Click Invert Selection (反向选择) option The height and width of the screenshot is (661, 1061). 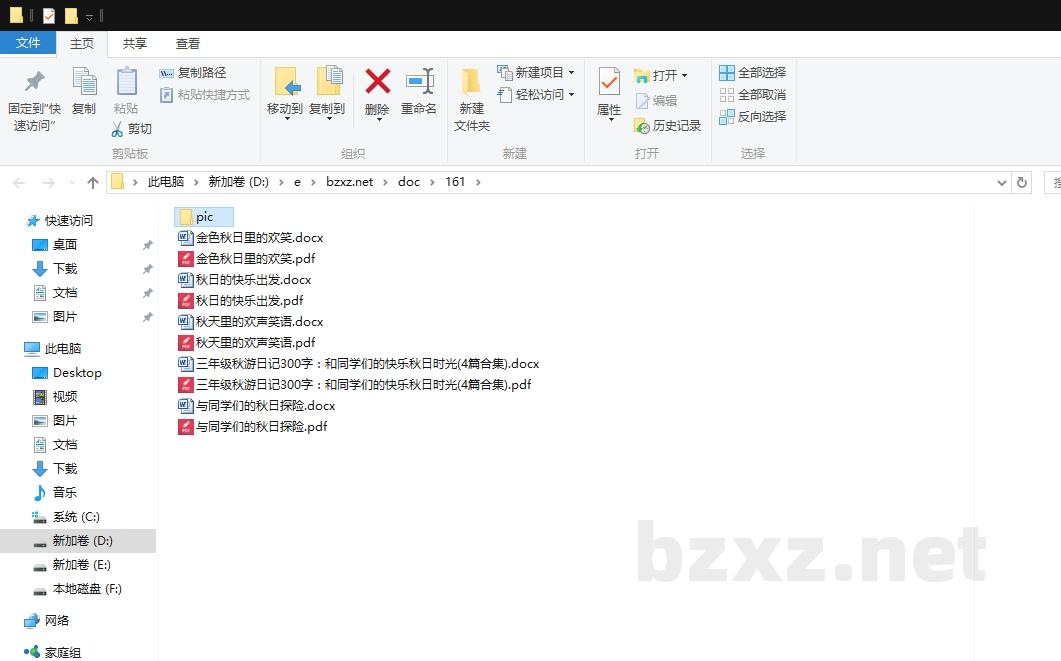pos(752,117)
